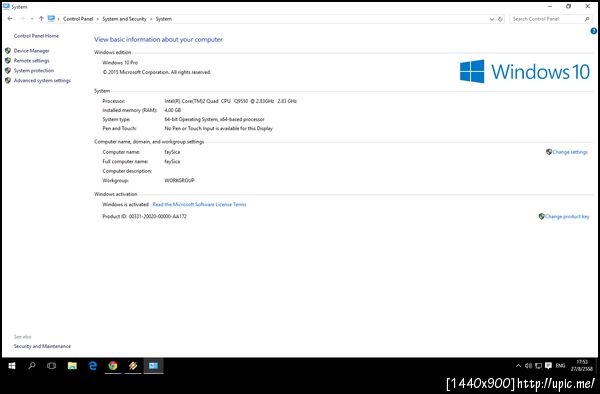Open the blue Help question mark icon
Viewport: 600px width, 394px height.
tap(593, 31)
